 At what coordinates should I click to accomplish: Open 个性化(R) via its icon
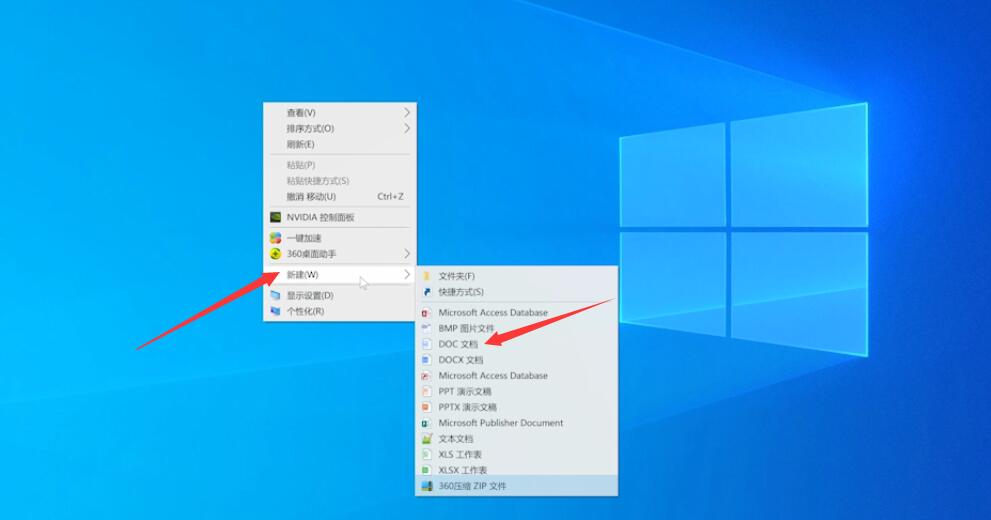point(276,311)
